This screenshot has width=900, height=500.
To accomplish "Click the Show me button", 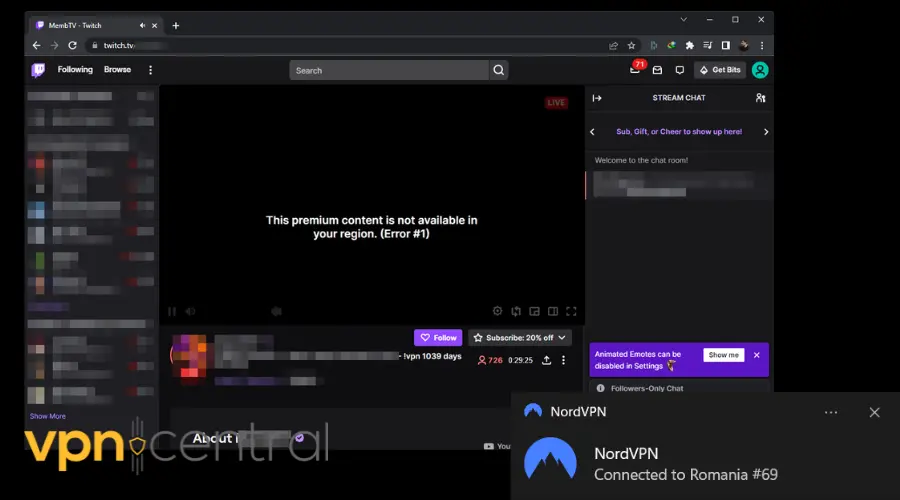I will click(x=723, y=355).
